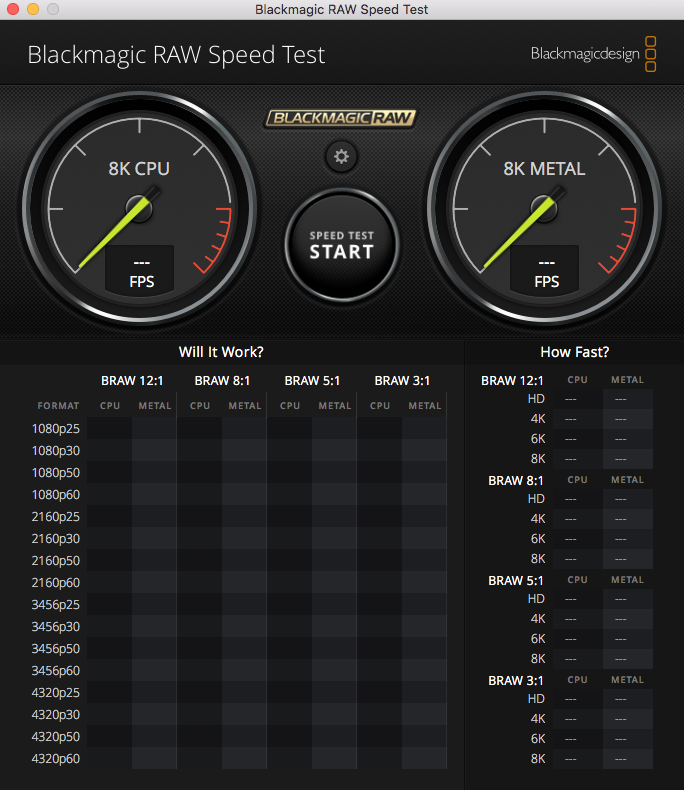684x790 pixels.
Task: Click 4K row under How Fast BRAW 5:1
Action: [590, 619]
